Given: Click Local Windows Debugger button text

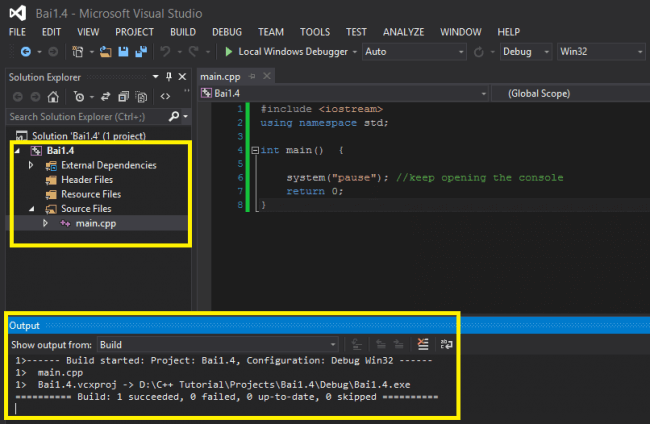Looking at the screenshot, I should tap(293, 52).
